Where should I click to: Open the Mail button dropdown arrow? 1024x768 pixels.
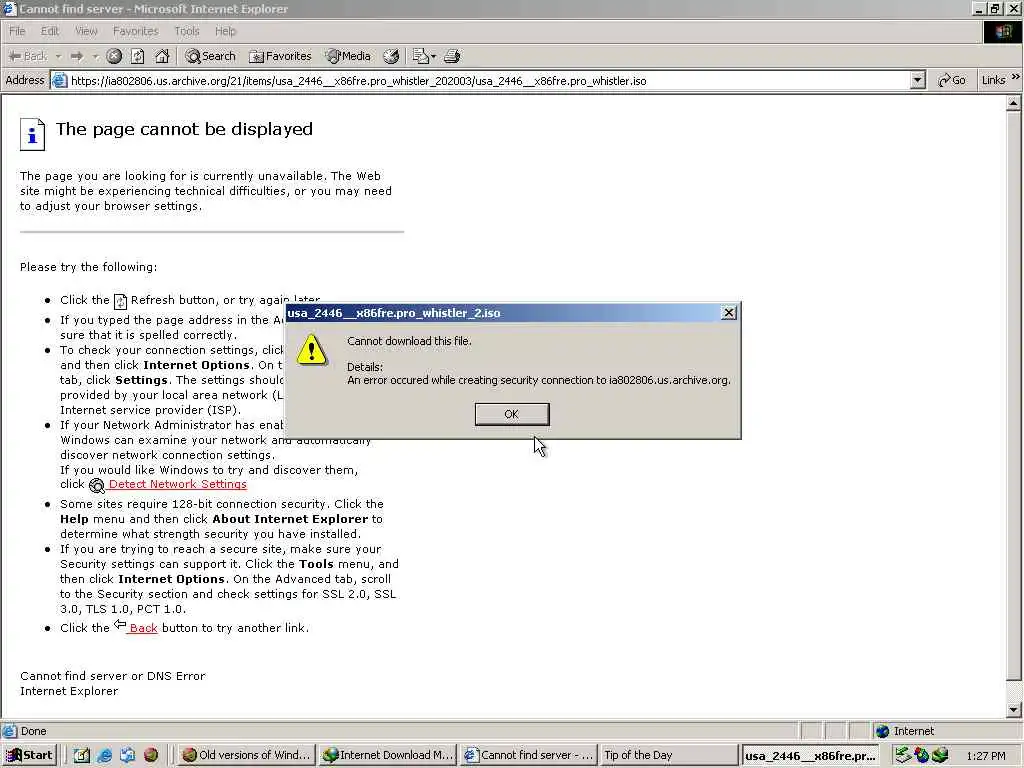click(433, 56)
